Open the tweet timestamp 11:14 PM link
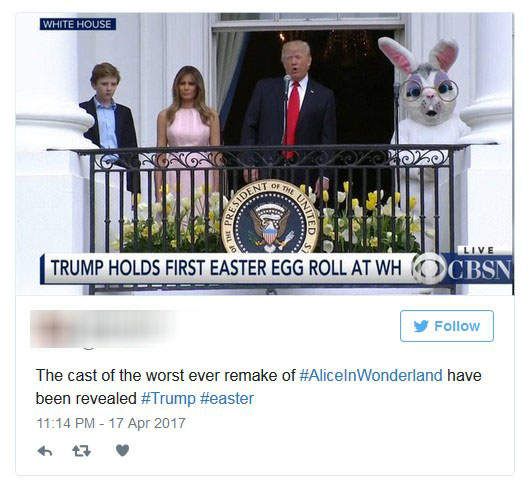Screen dimensions: 532x490 click(111, 423)
